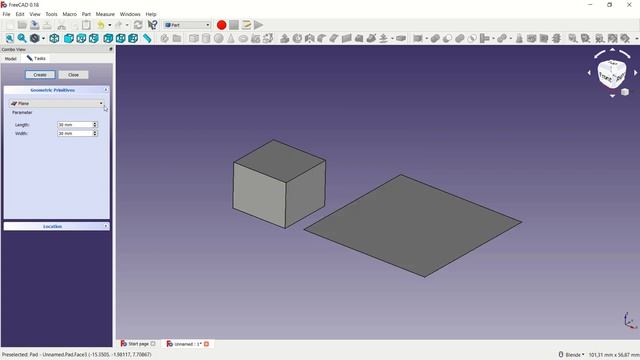Switch to left view icon

pyautogui.click(x=133, y=38)
